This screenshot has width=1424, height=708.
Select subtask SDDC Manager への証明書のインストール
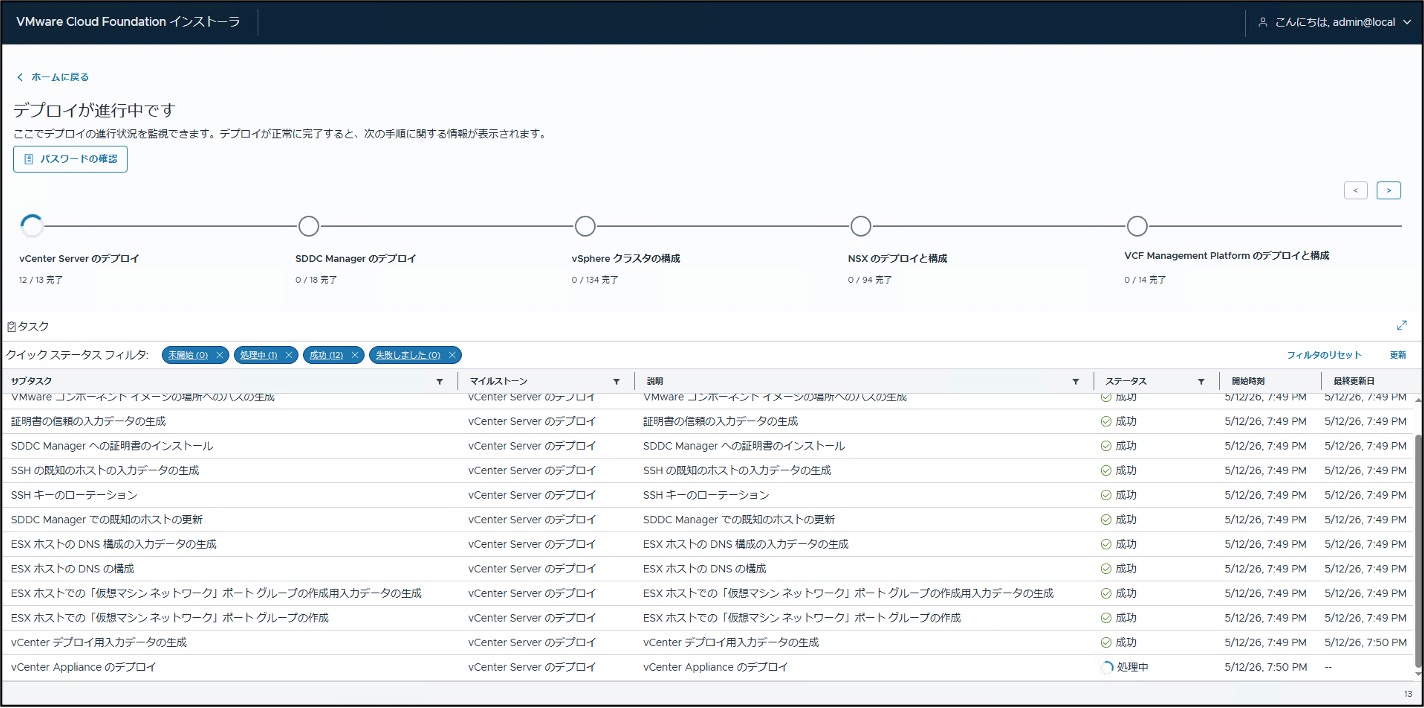point(112,446)
